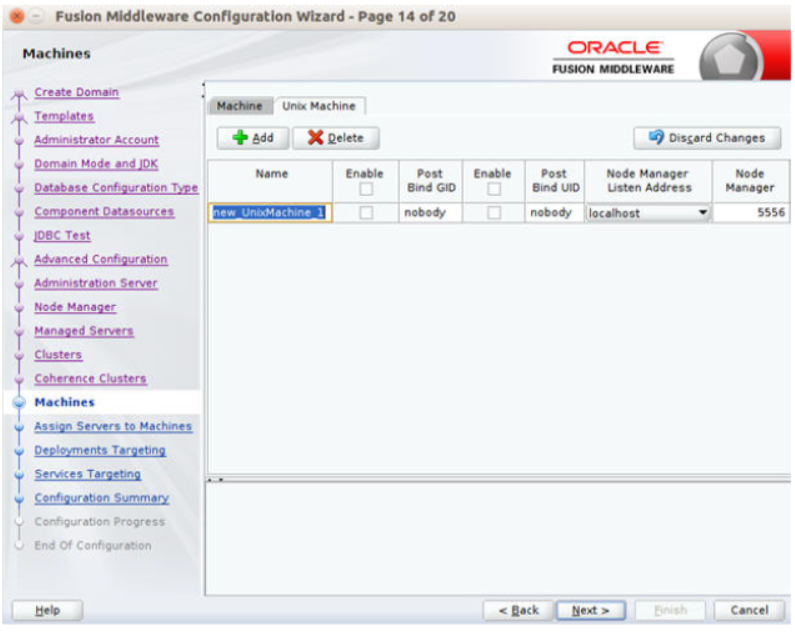Toggle the Enable checkbox in Post Bind UID header
This screenshot has width=795, height=633.
[493, 189]
